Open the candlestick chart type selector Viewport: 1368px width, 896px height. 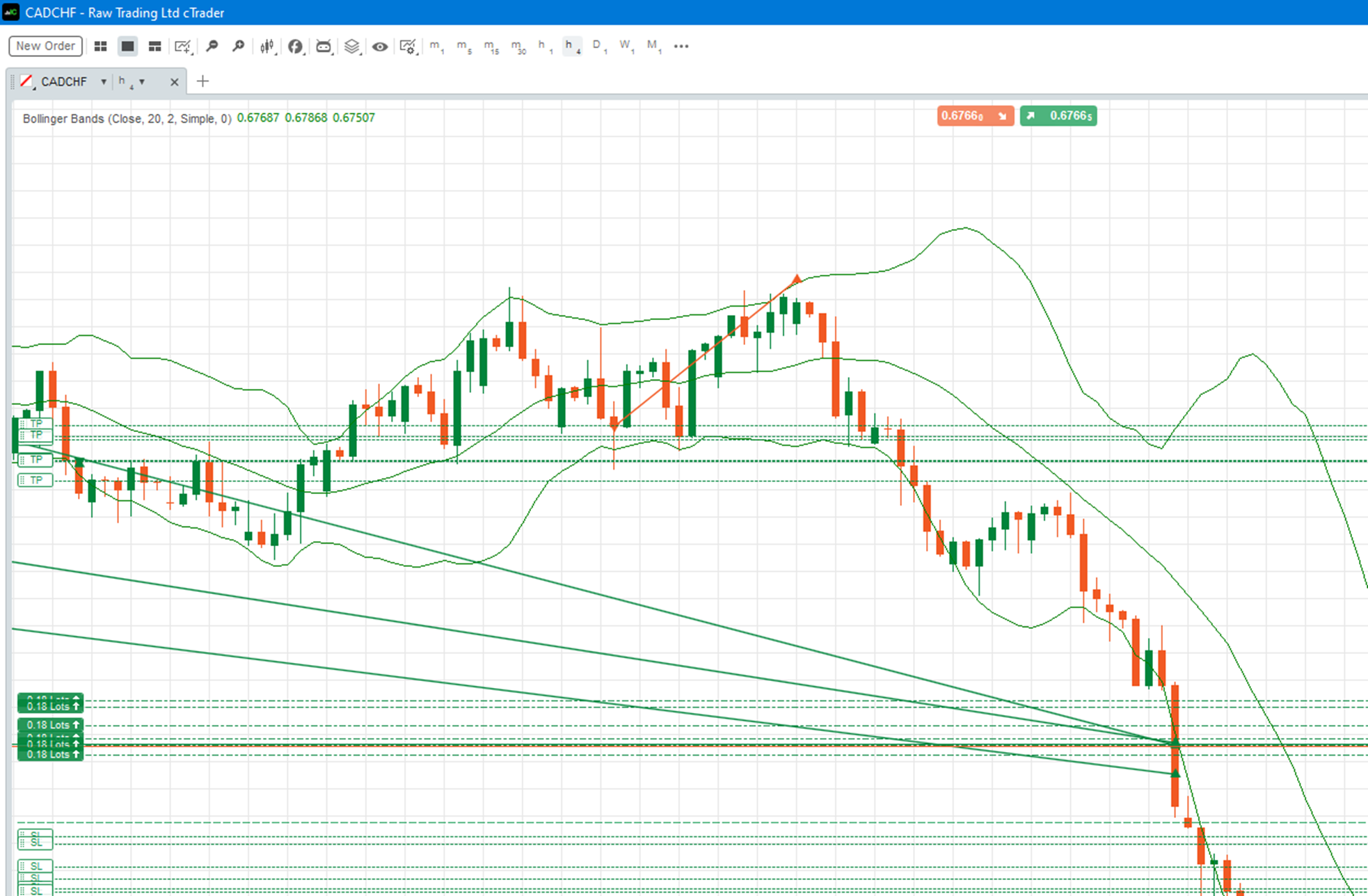267,46
